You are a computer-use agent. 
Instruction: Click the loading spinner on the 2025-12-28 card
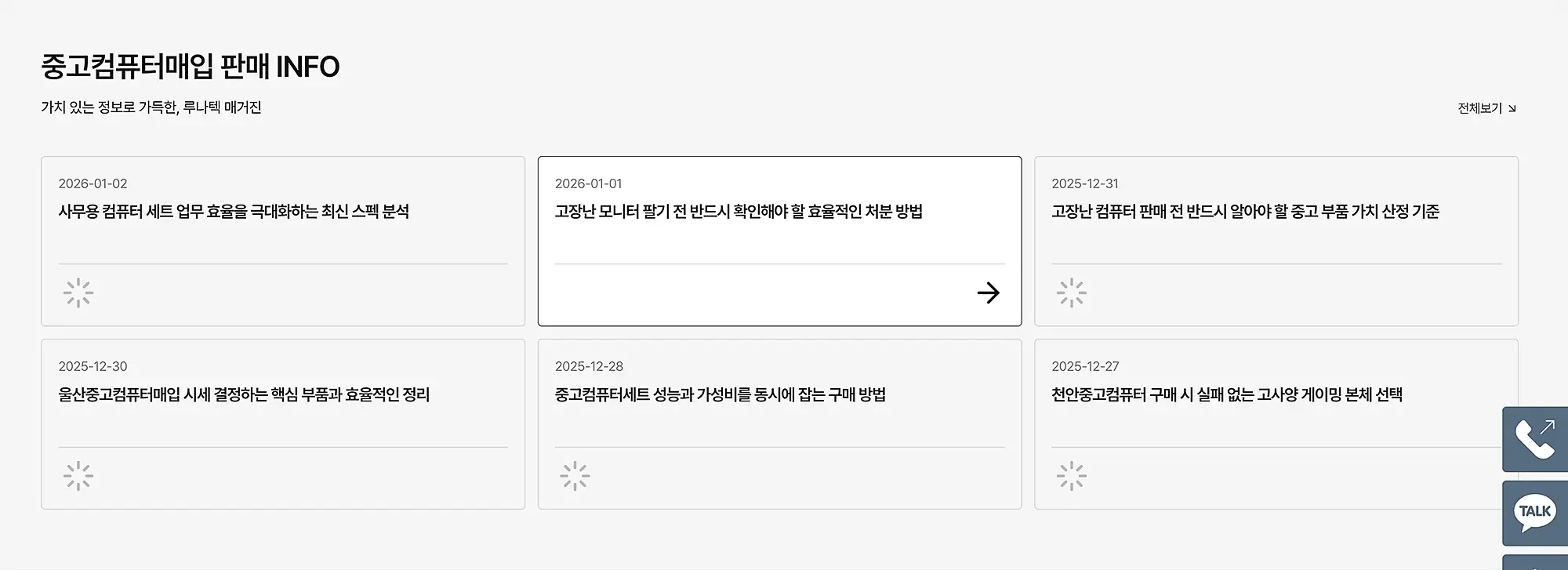click(575, 476)
